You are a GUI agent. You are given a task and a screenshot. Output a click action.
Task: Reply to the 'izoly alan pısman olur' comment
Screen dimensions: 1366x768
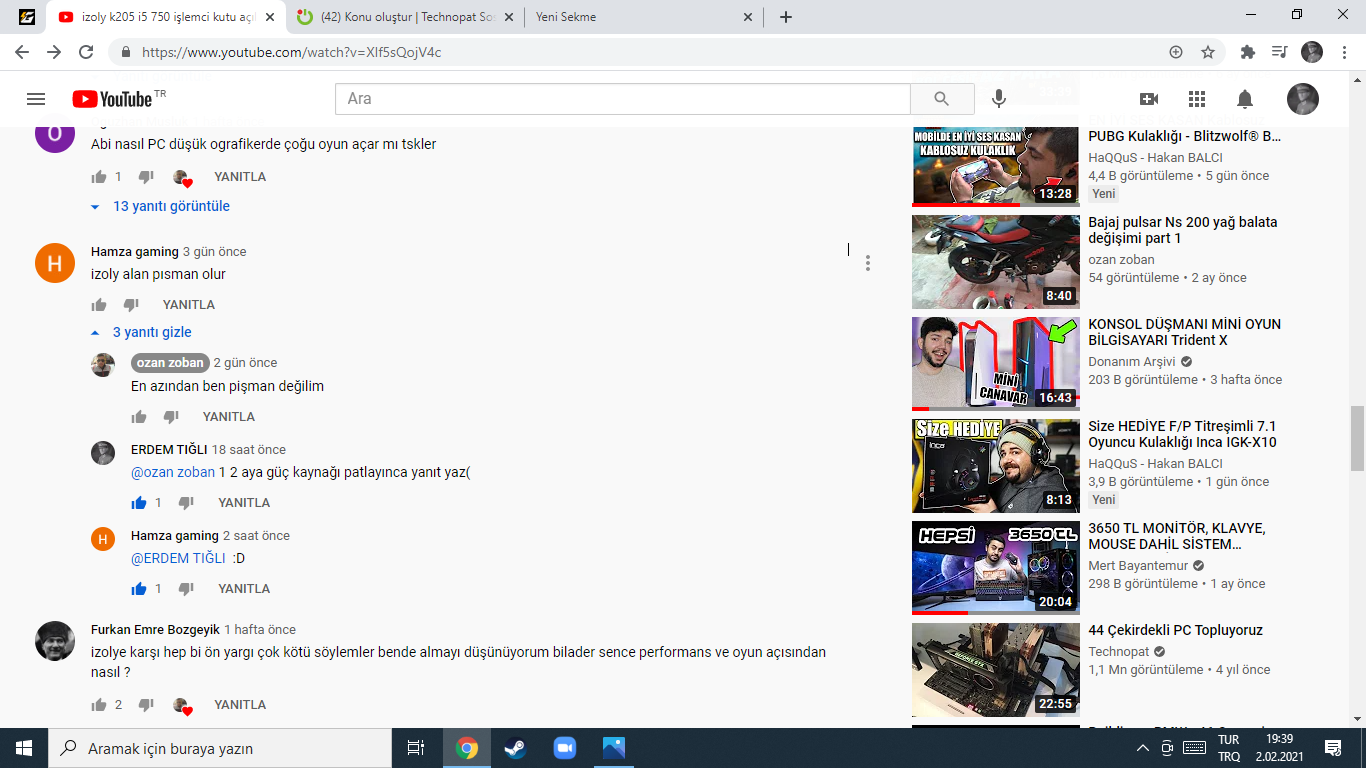(x=189, y=305)
